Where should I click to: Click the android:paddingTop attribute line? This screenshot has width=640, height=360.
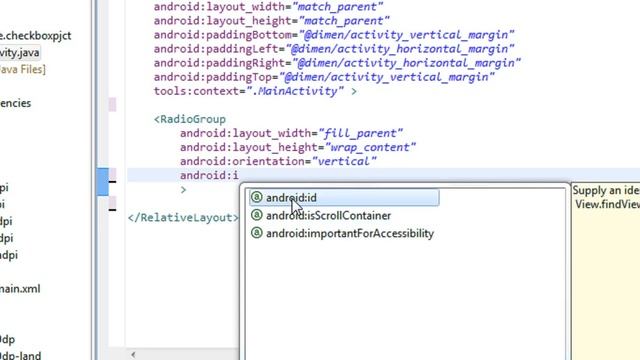(x=324, y=77)
